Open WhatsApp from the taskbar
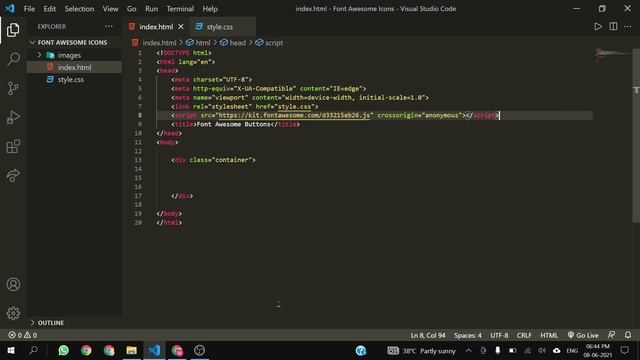This screenshot has width=640, height=360. (63, 350)
